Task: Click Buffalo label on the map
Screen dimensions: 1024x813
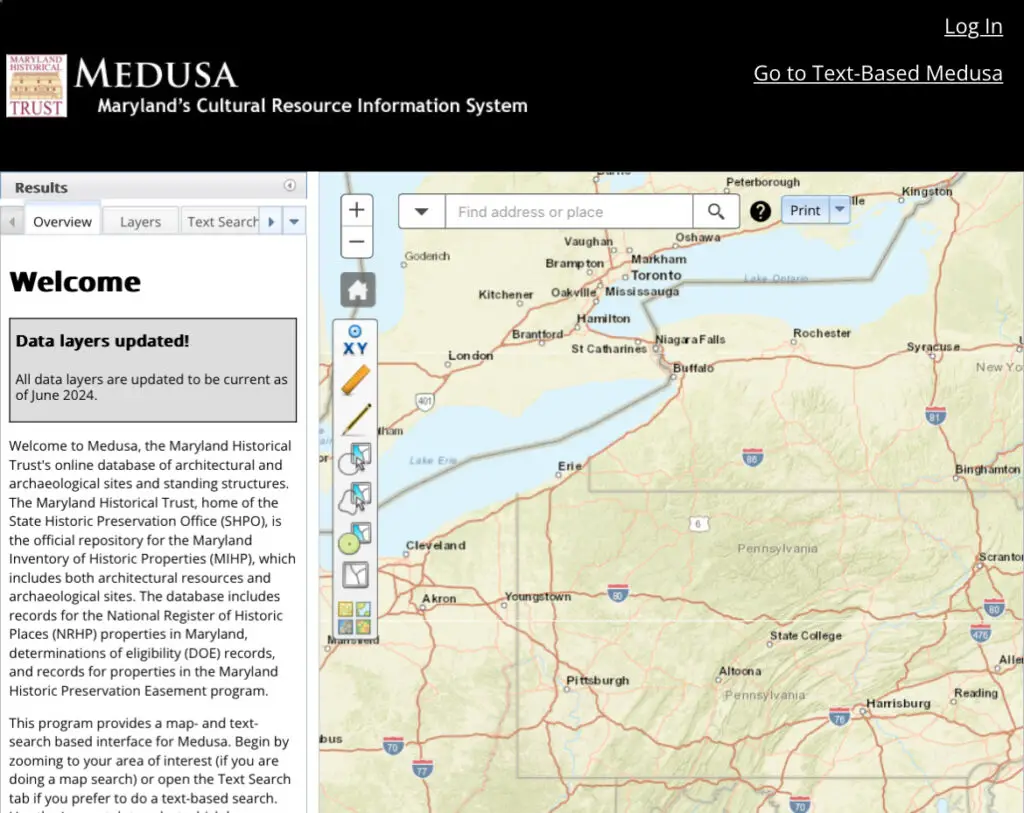Action: (693, 368)
